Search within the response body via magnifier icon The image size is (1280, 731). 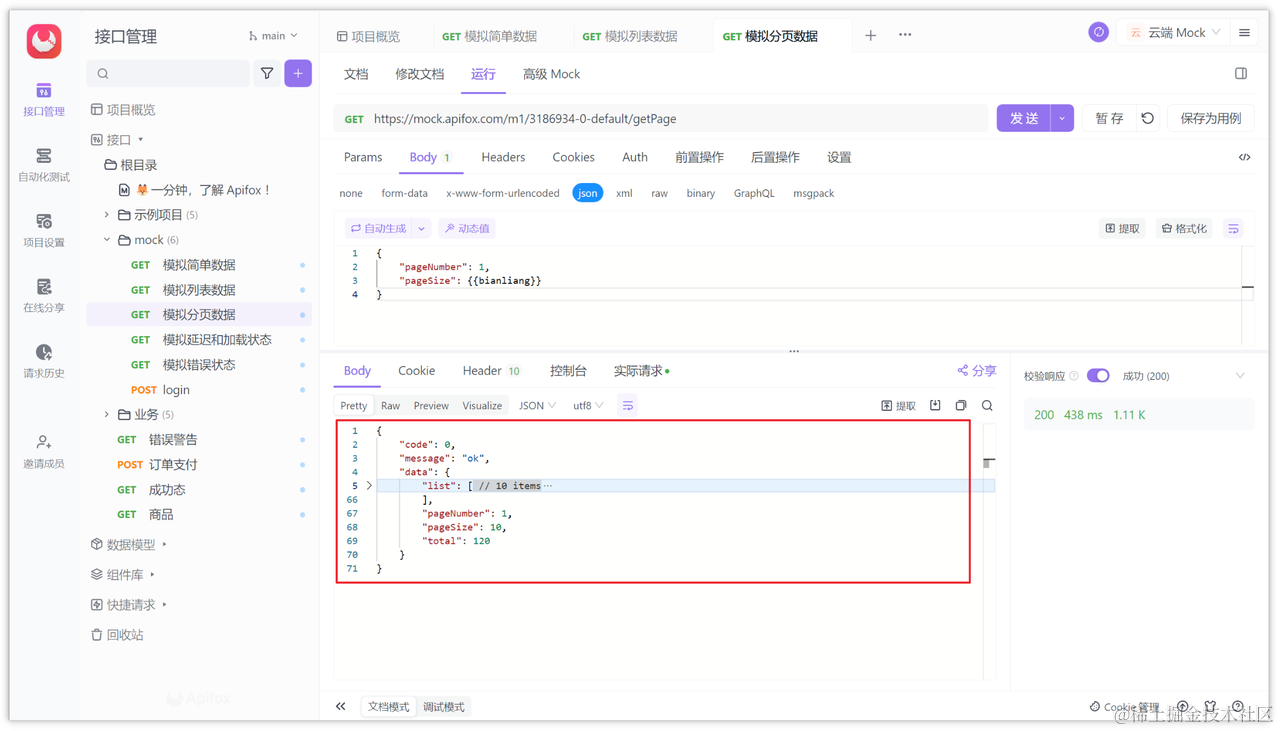coord(985,404)
